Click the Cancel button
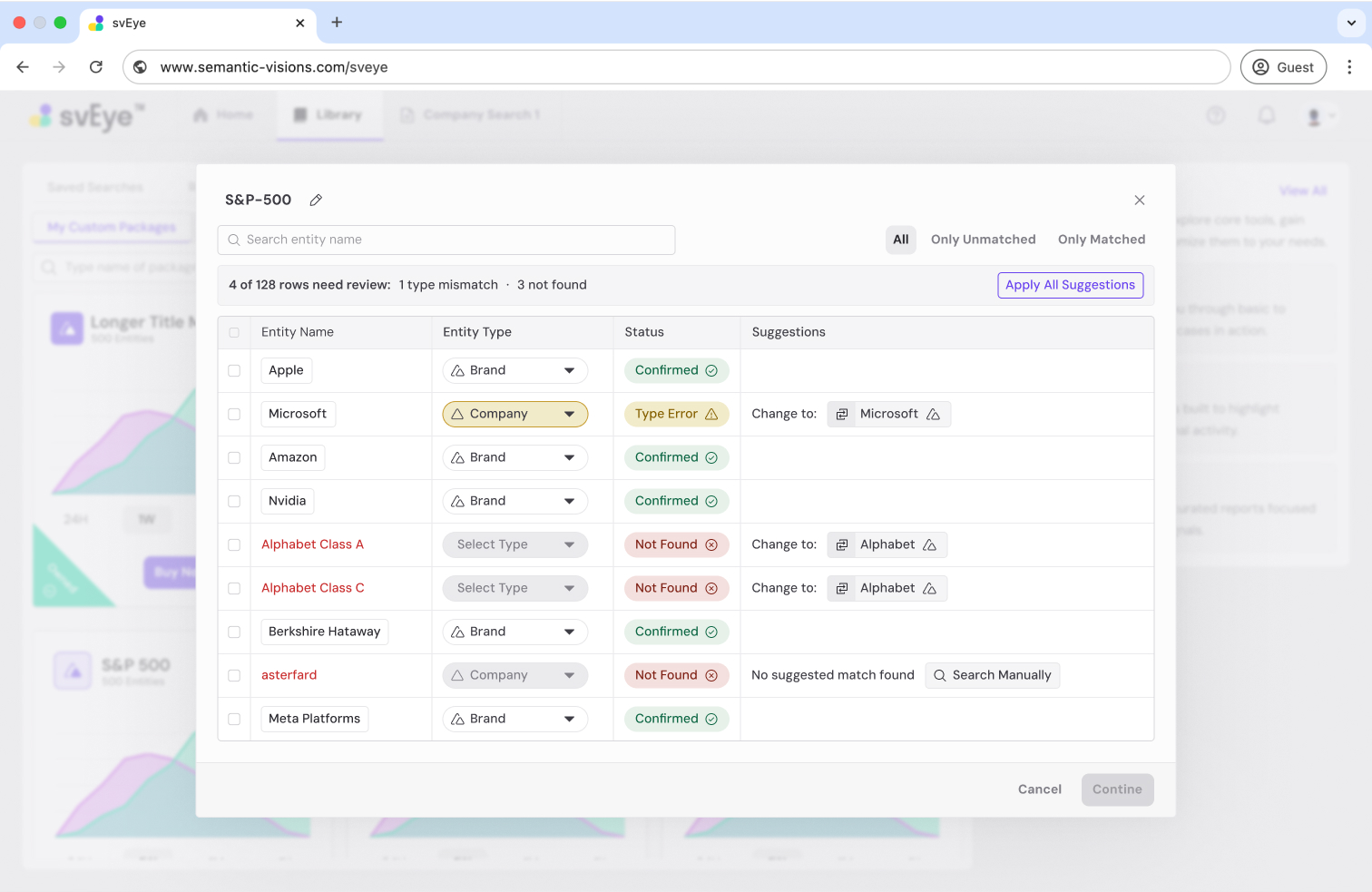 [x=1040, y=789]
